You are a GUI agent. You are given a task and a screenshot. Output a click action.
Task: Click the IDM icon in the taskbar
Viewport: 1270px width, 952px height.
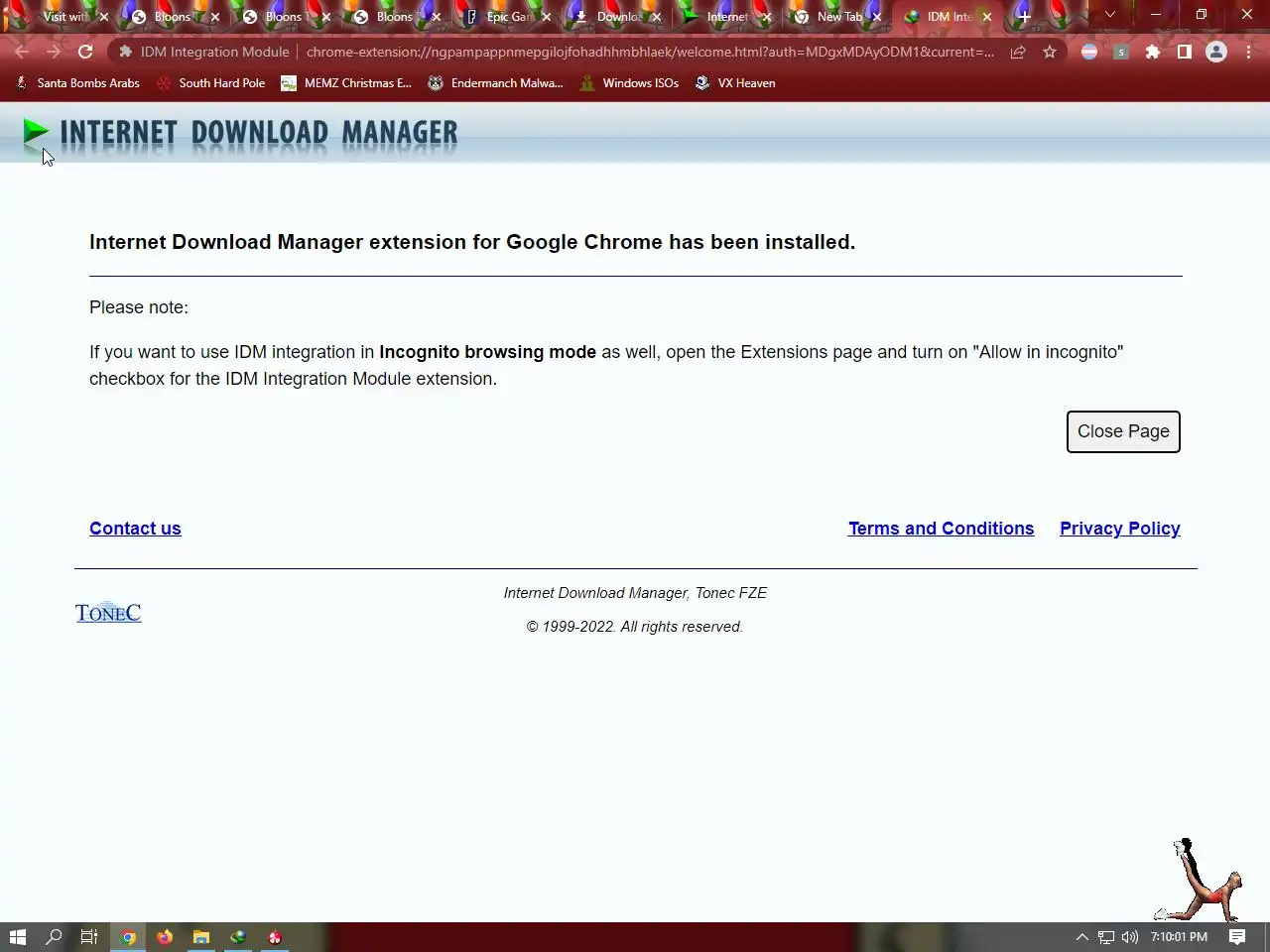[238, 936]
